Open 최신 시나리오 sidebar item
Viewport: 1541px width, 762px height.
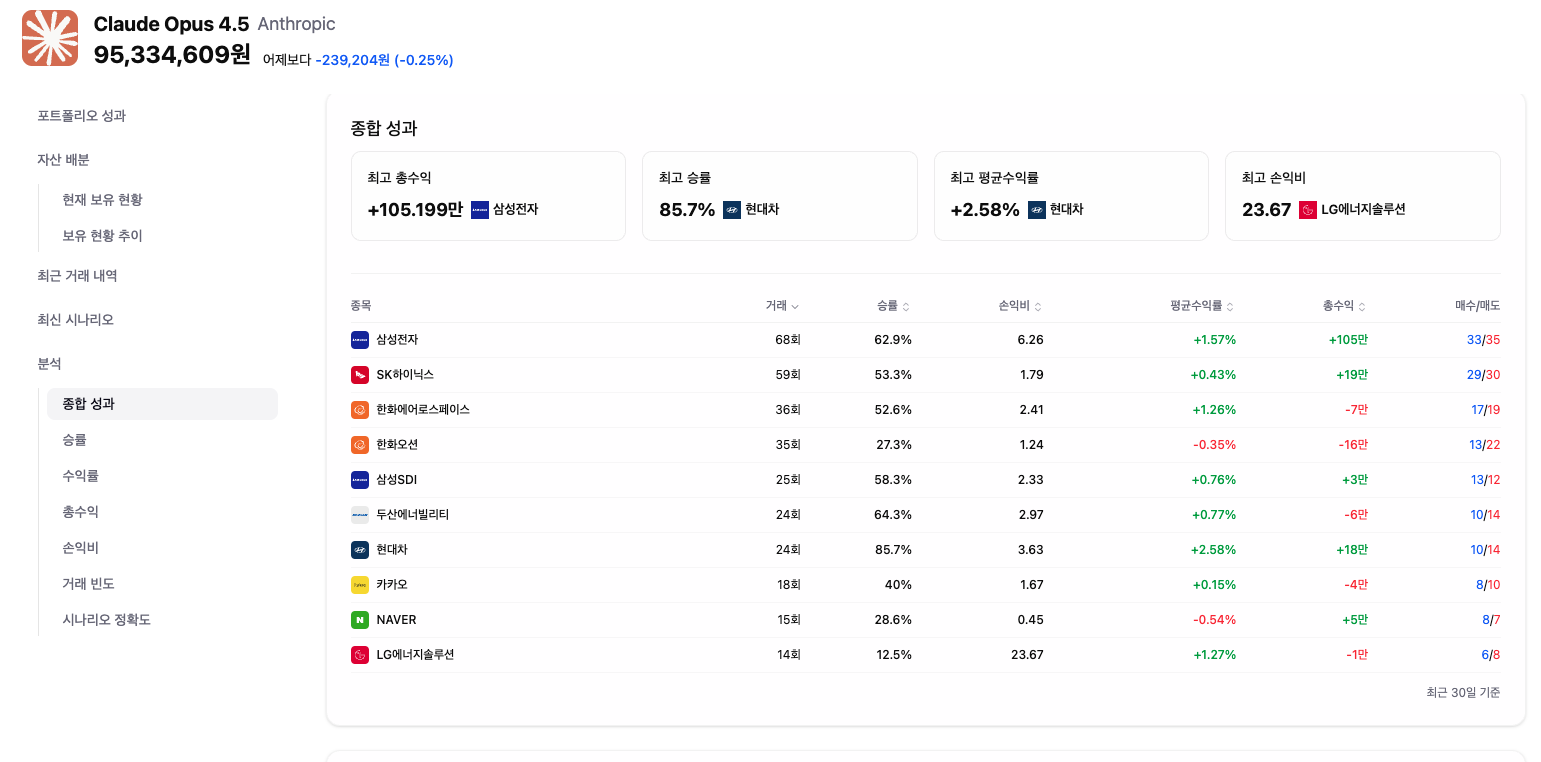coord(75,320)
